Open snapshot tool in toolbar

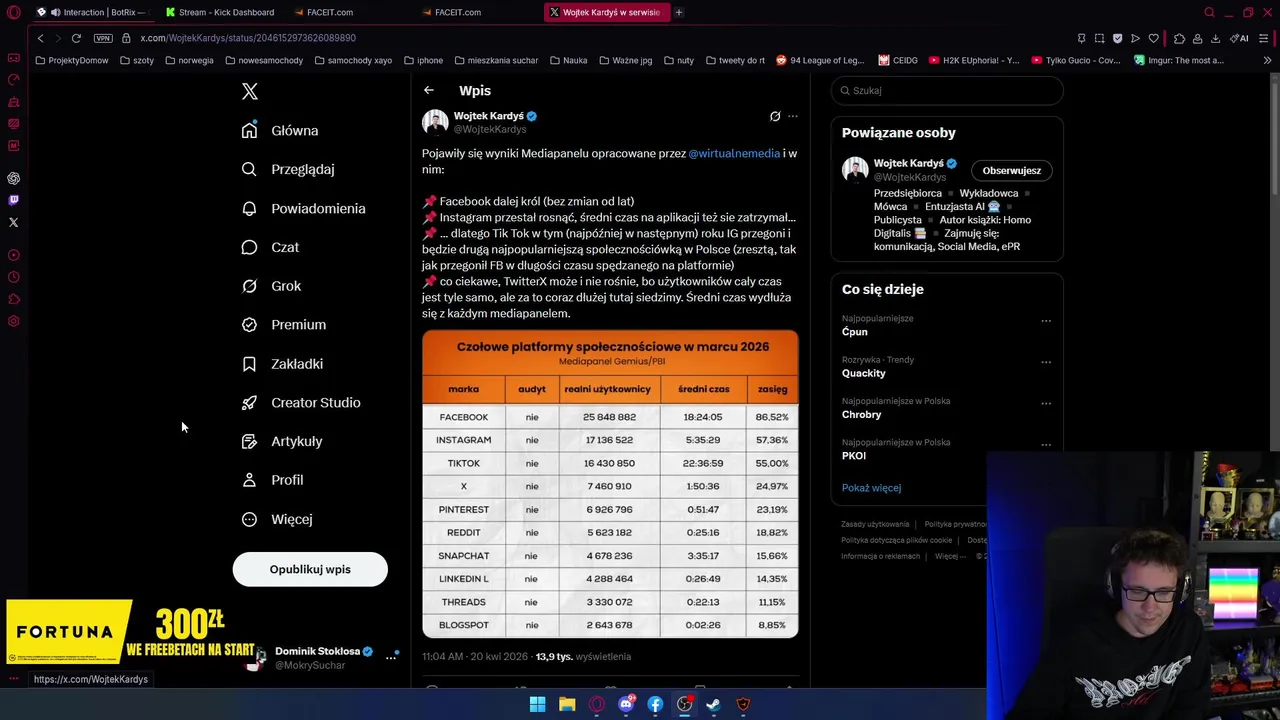click(x=1099, y=38)
